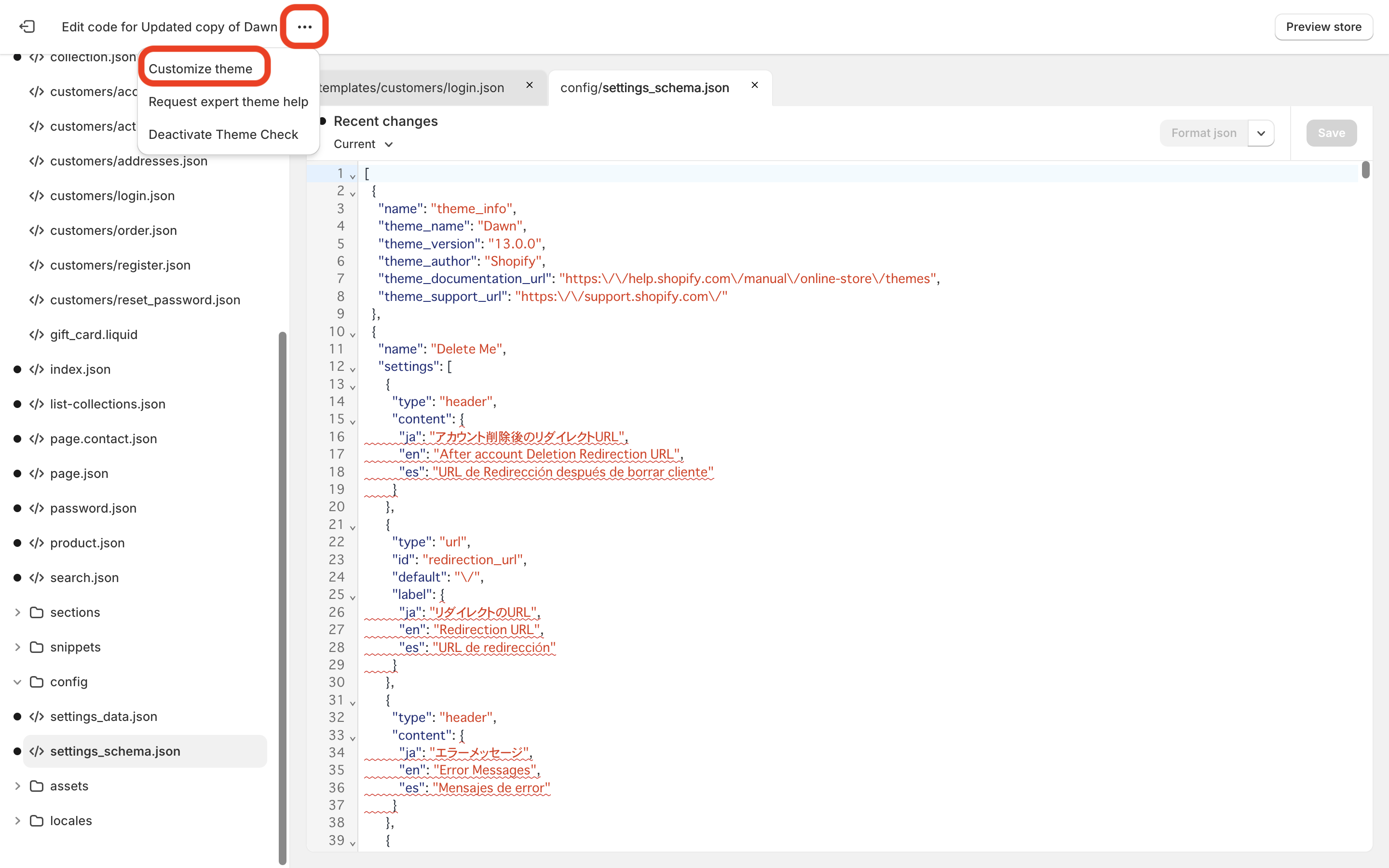Open settings_data.json file
Viewport: 1389px width, 868px height.
103,717
